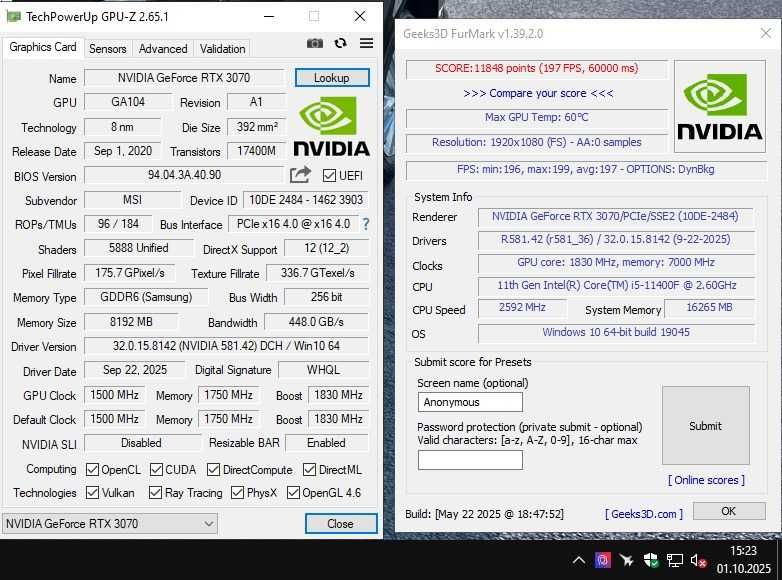The height and width of the screenshot is (580, 782).
Task: Open the GPU-Z hamburger menu
Action: coord(367,43)
